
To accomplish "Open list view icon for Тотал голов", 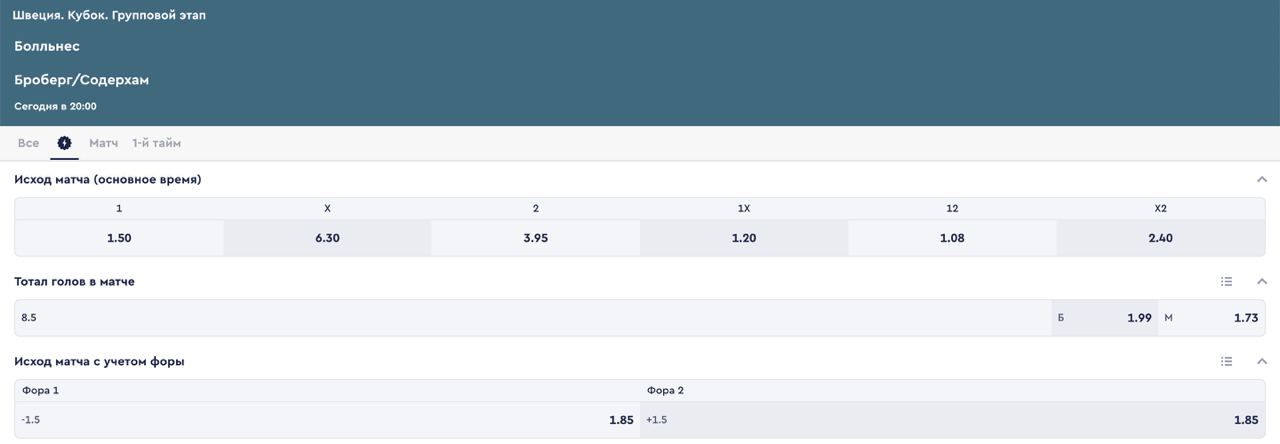I will 1226,282.
